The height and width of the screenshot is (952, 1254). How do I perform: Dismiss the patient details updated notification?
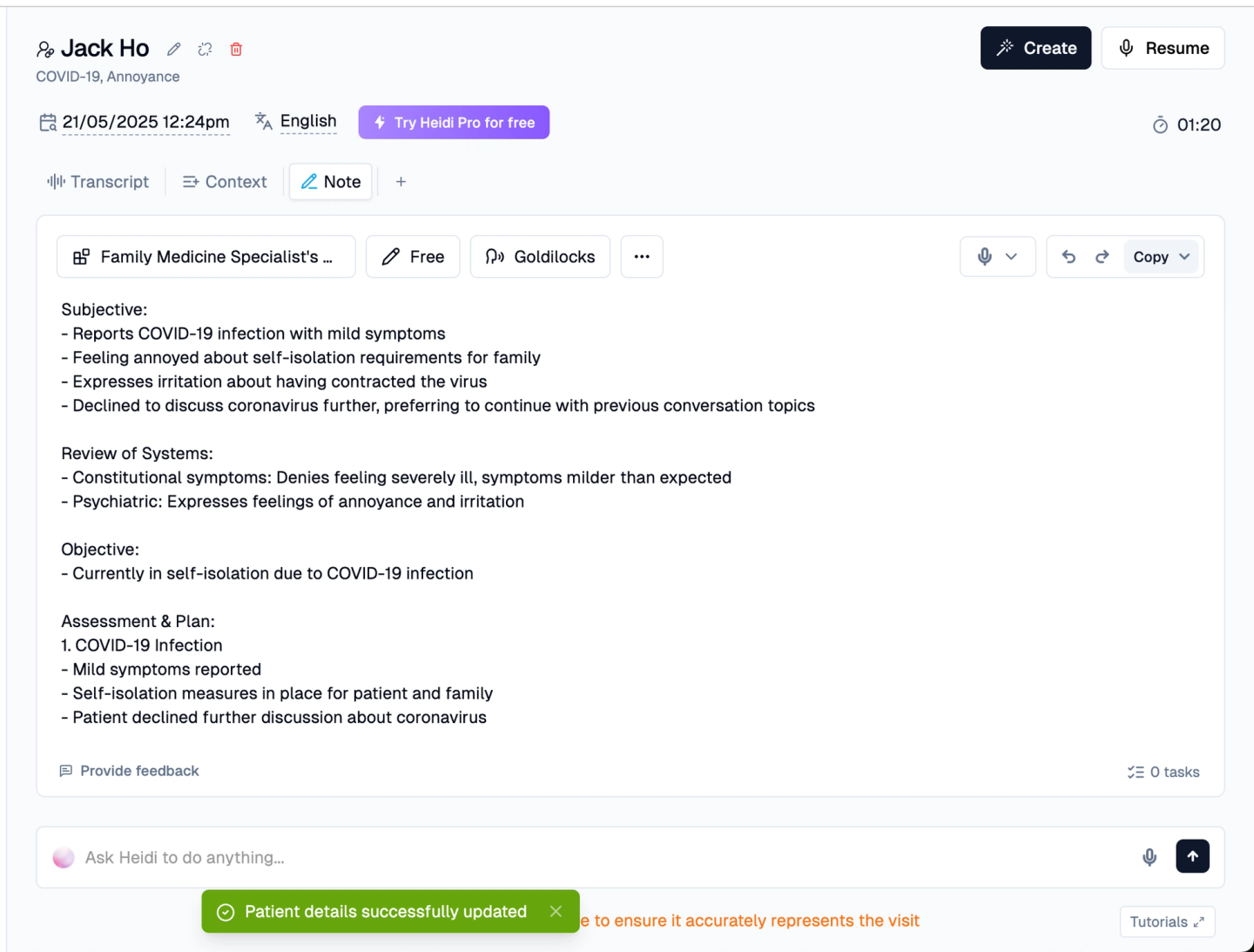[556, 911]
